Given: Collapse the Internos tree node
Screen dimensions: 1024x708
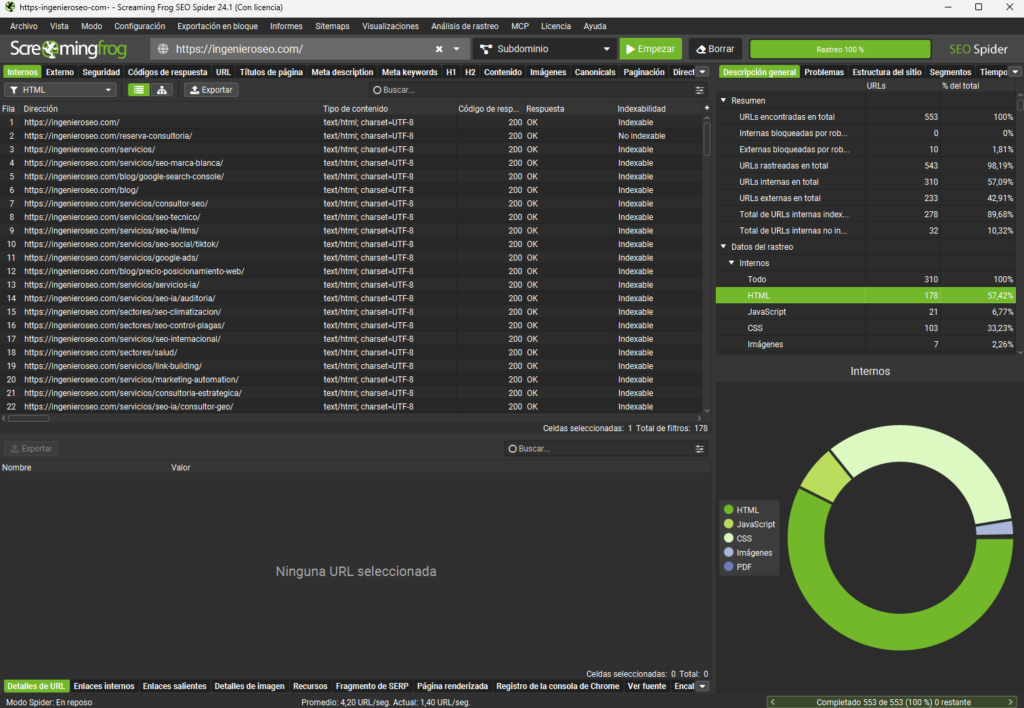Looking at the screenshot, I should tap(732, 263).
